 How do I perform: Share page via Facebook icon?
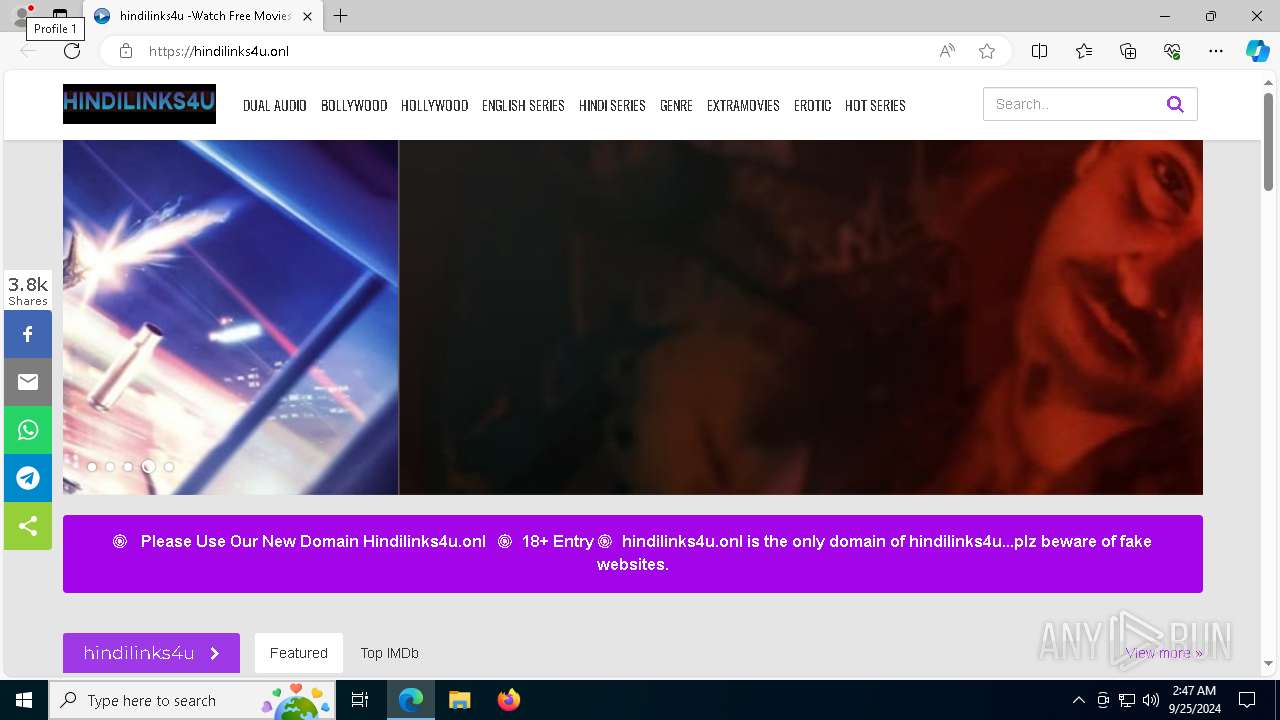click(x=28, y=334)
